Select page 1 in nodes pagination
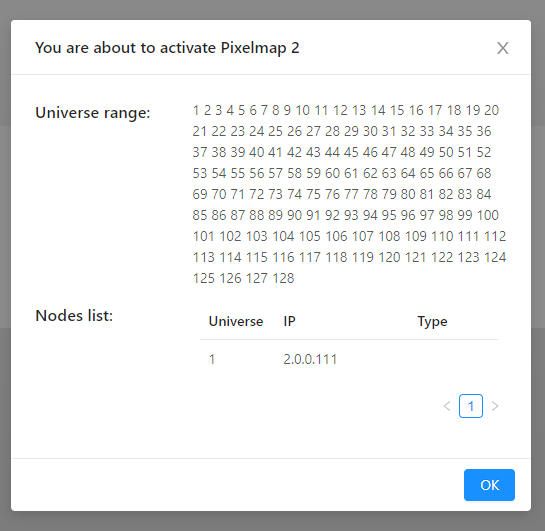This screenshot has width=545, height=531. tap(471, 406)
